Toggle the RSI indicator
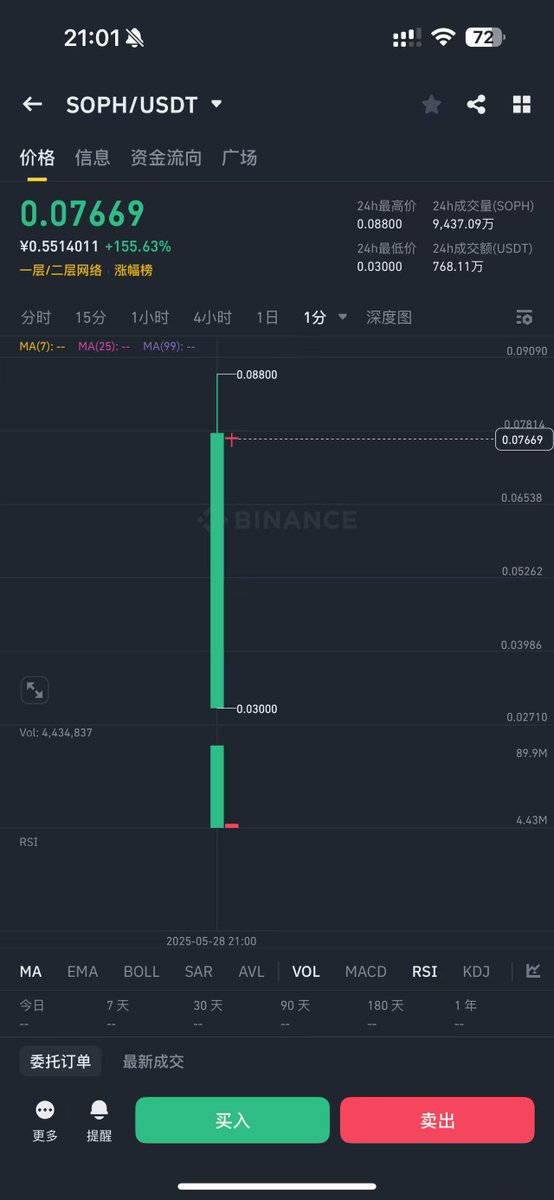Screen dimensions: 554x1200 click(x=425, y=971)
